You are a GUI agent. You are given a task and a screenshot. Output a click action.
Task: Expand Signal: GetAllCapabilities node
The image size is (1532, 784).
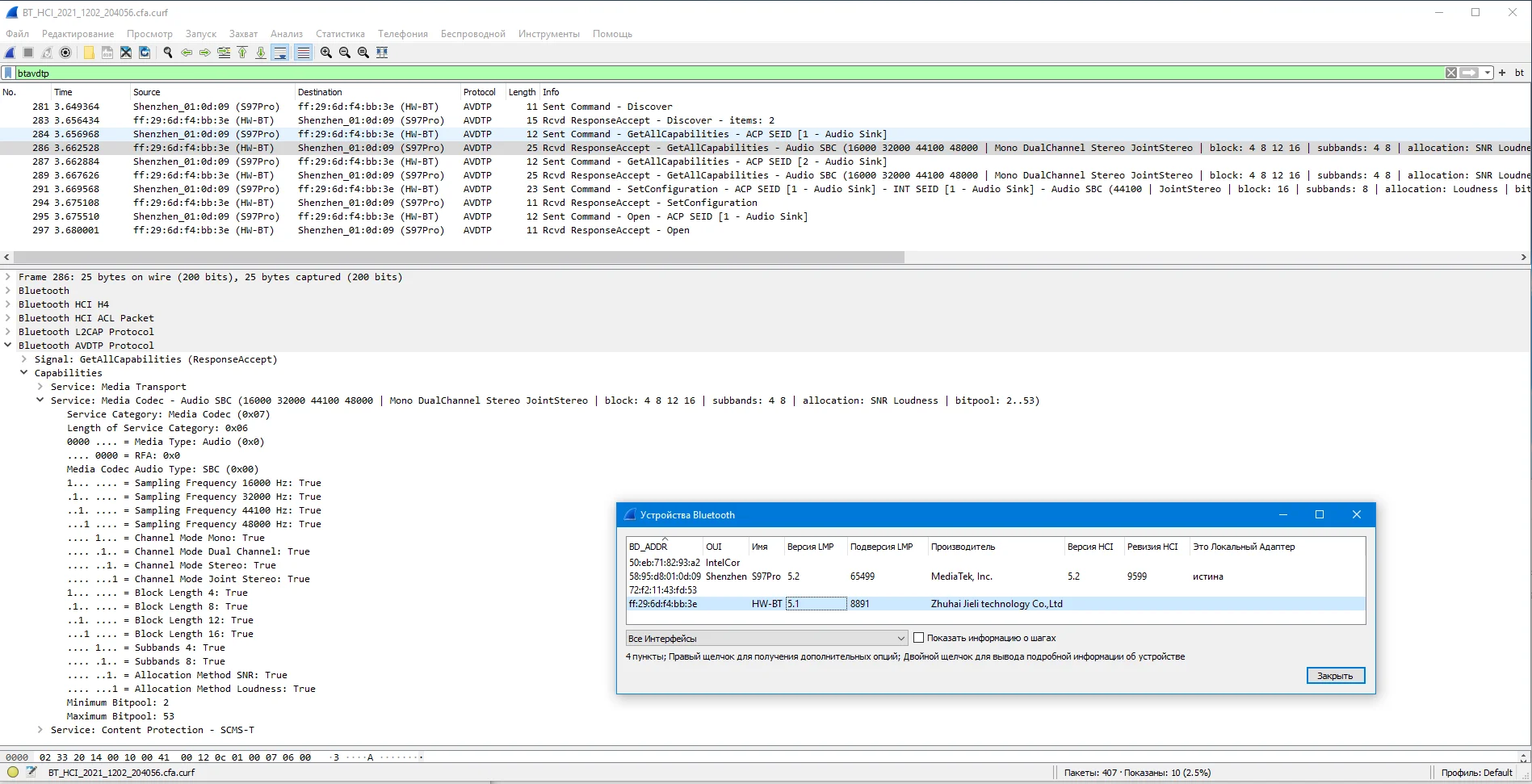click(x=24, y=359)
